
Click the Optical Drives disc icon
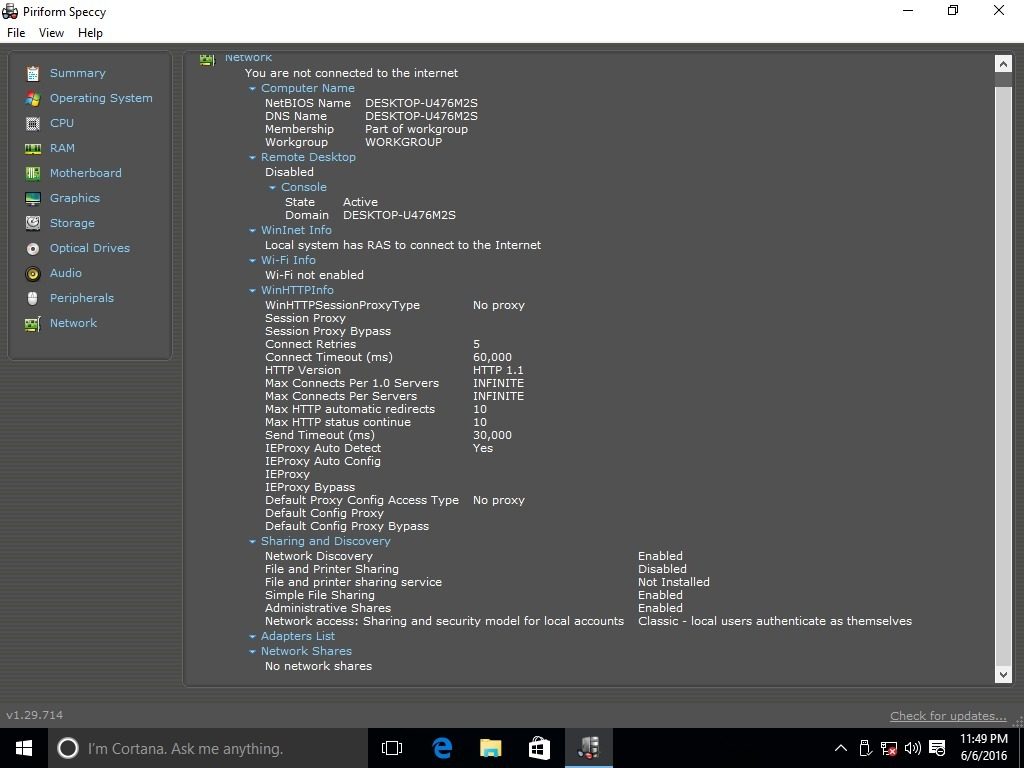click(x=33, y=249)
